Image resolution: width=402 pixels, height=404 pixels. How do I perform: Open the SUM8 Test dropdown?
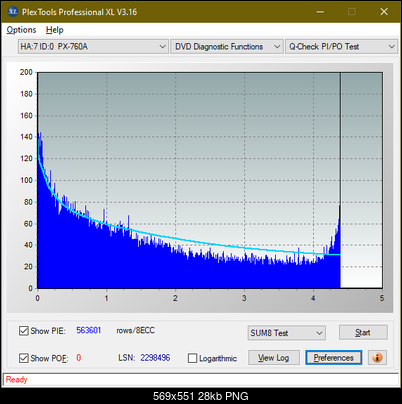click(287, 333)
